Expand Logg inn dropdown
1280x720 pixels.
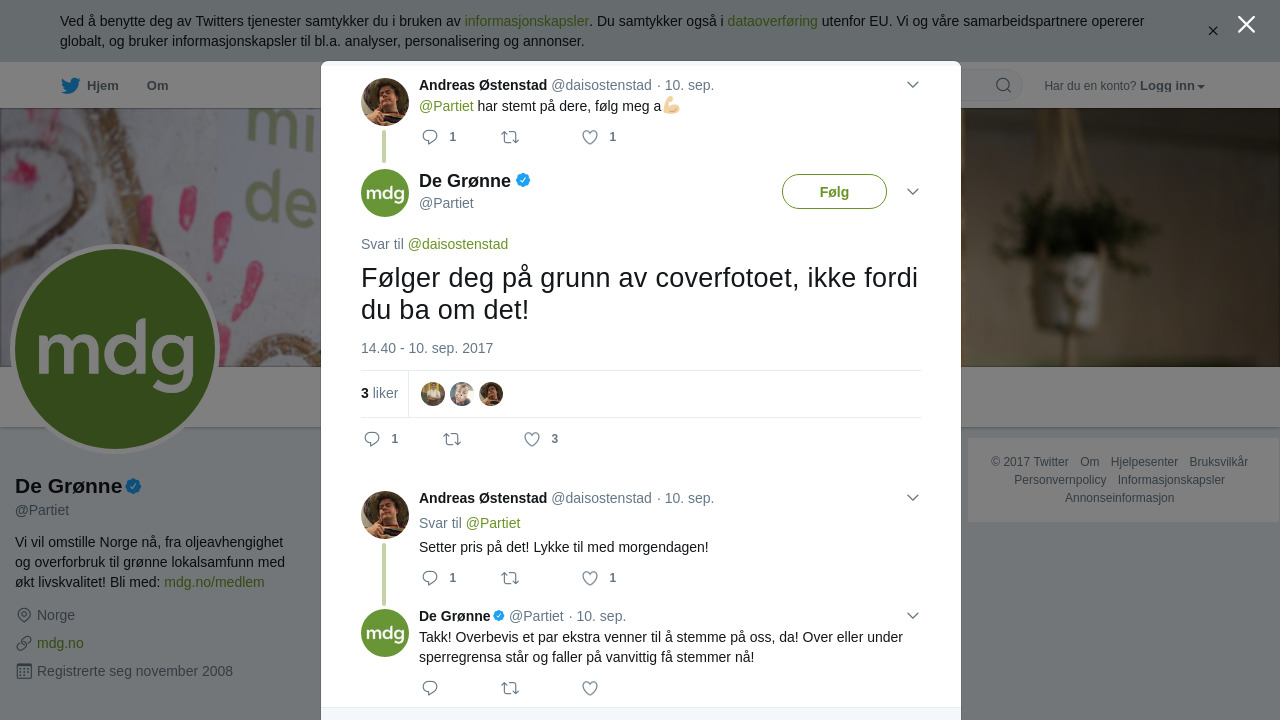click(1172, 86)
